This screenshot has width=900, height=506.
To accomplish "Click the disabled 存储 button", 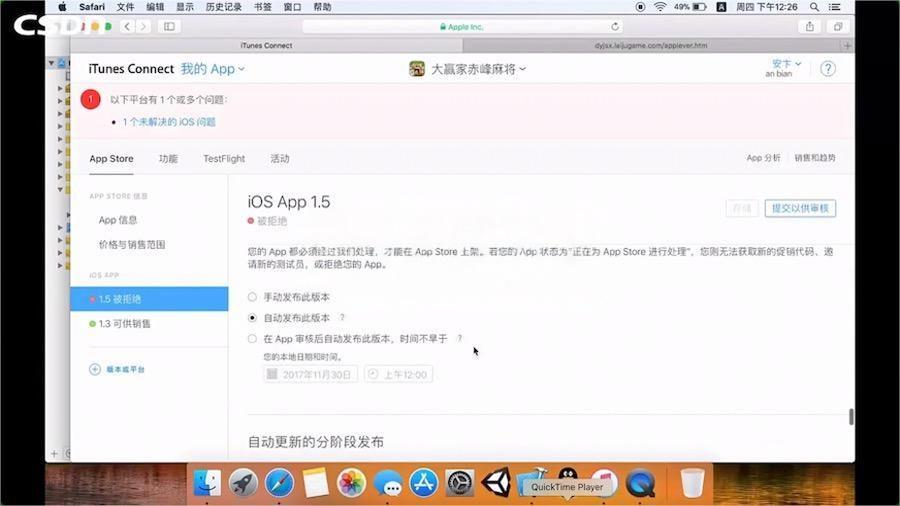I will pyautogui.click(x=742, y=208).
